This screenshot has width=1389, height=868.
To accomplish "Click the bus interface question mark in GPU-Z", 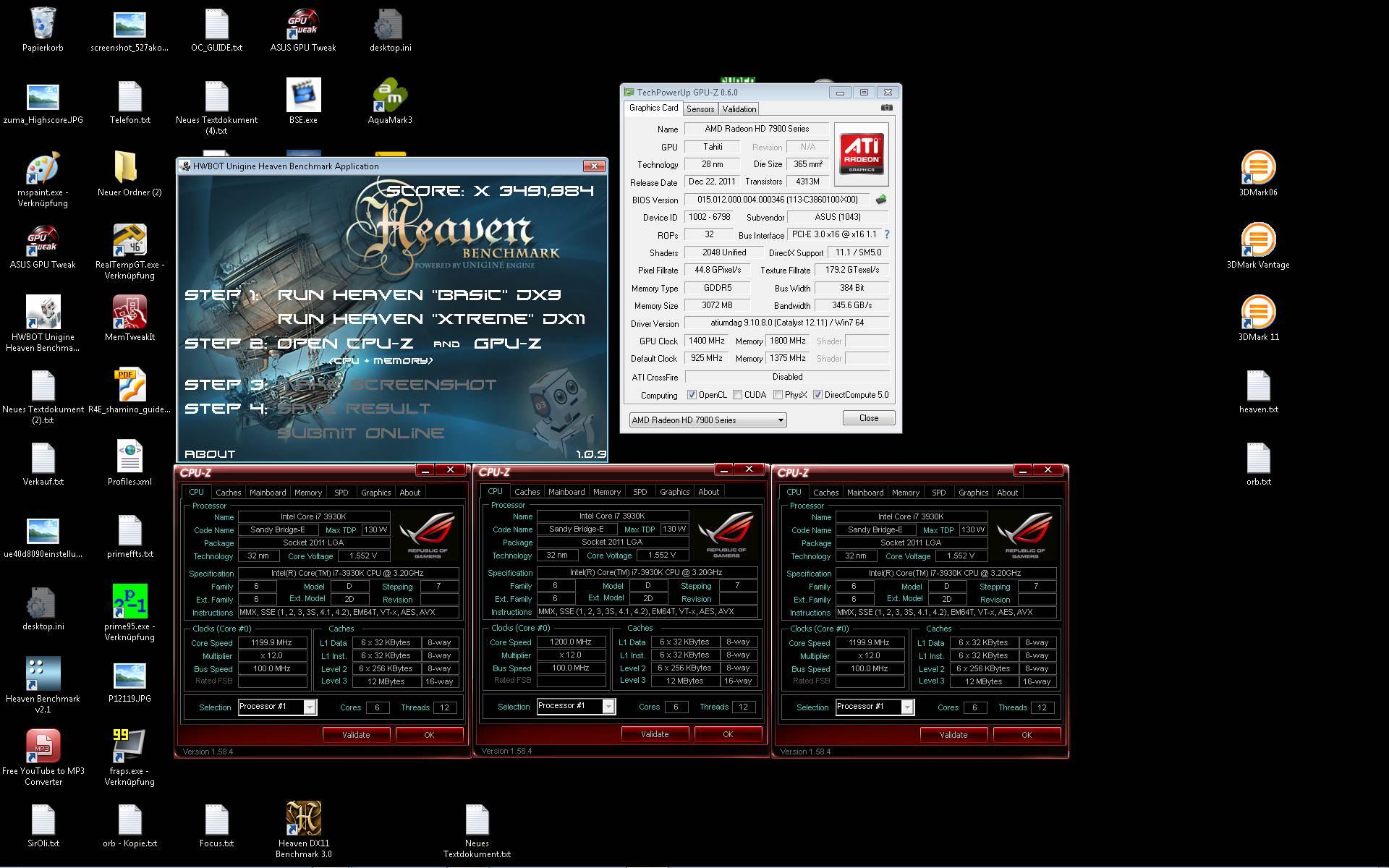I will (886, 234).
